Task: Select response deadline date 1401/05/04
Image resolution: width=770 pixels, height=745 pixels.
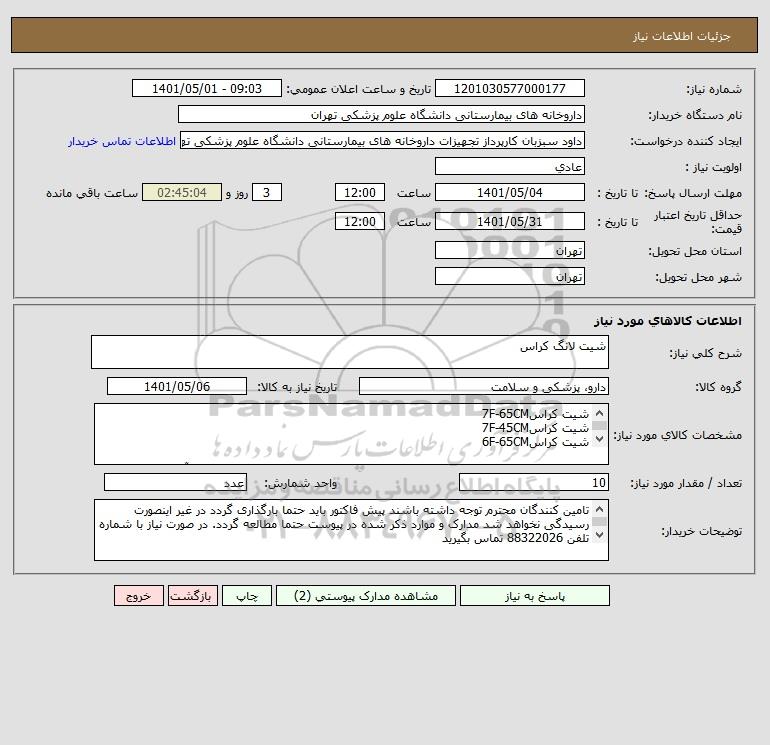Action: point(510,193)
